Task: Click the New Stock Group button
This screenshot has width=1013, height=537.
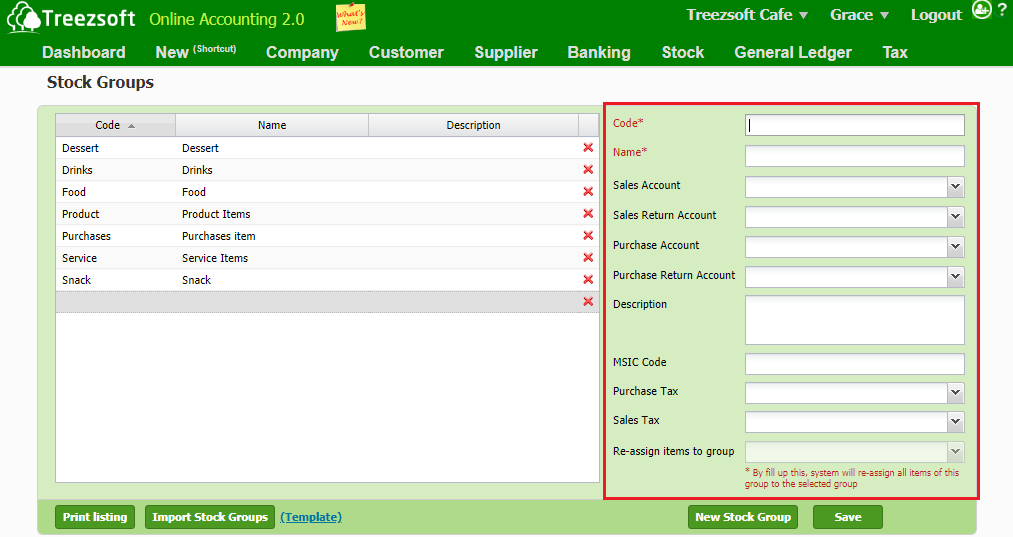Action: (742, 517)
